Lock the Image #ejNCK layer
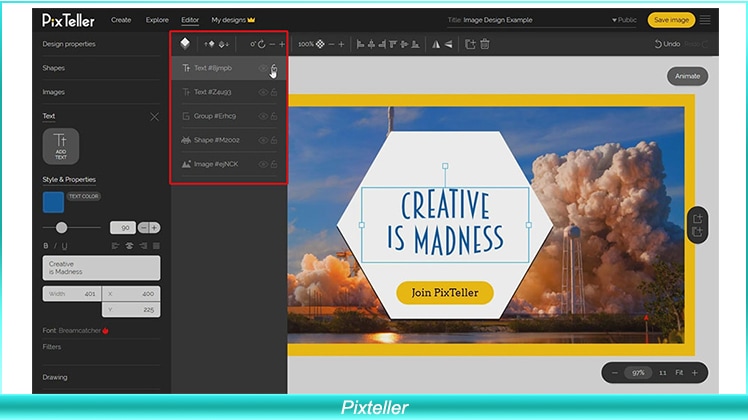748x420 pixels. (x=275, y=164)
